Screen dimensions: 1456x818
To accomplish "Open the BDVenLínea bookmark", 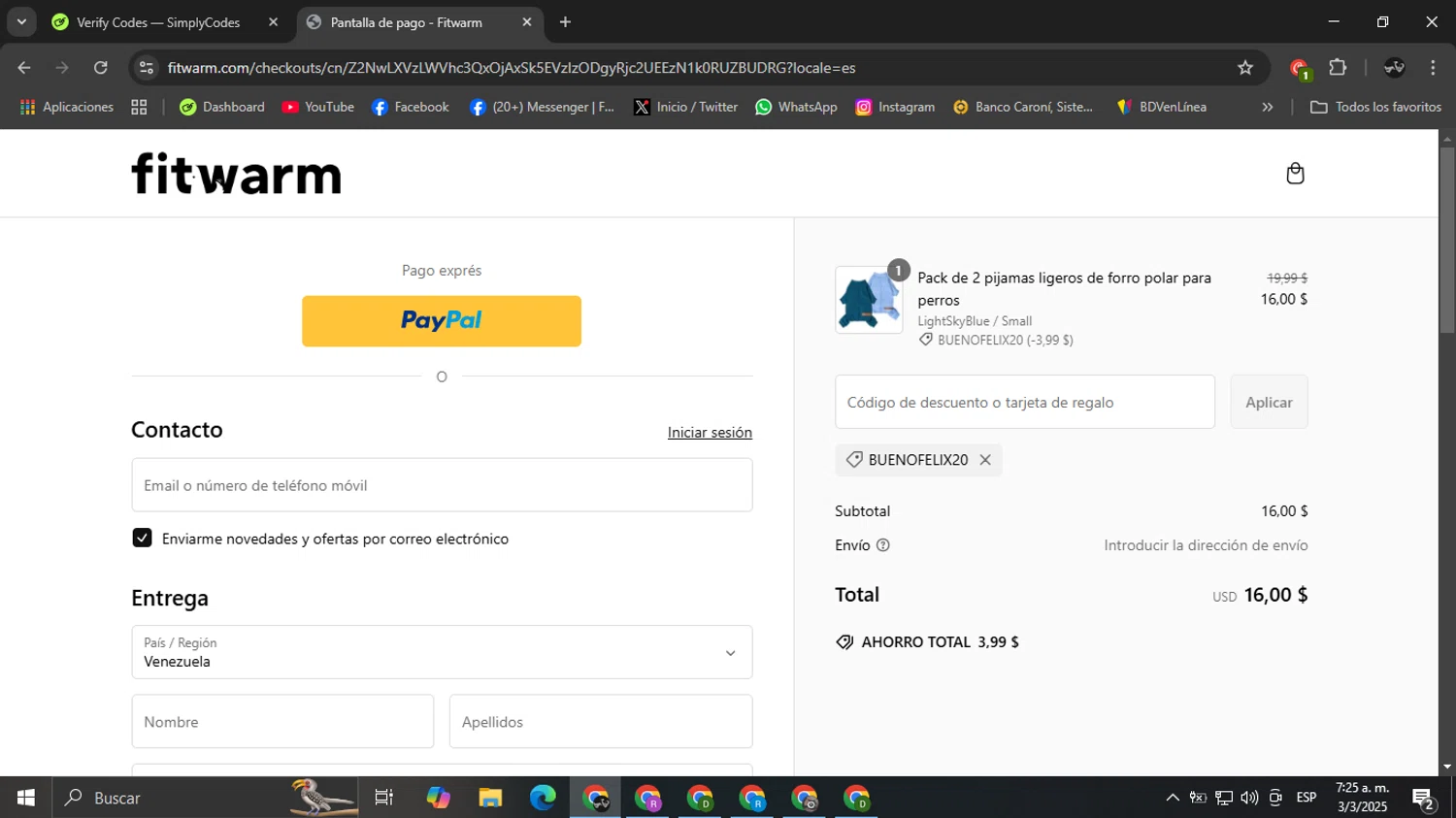I will tap(1162, 107).
